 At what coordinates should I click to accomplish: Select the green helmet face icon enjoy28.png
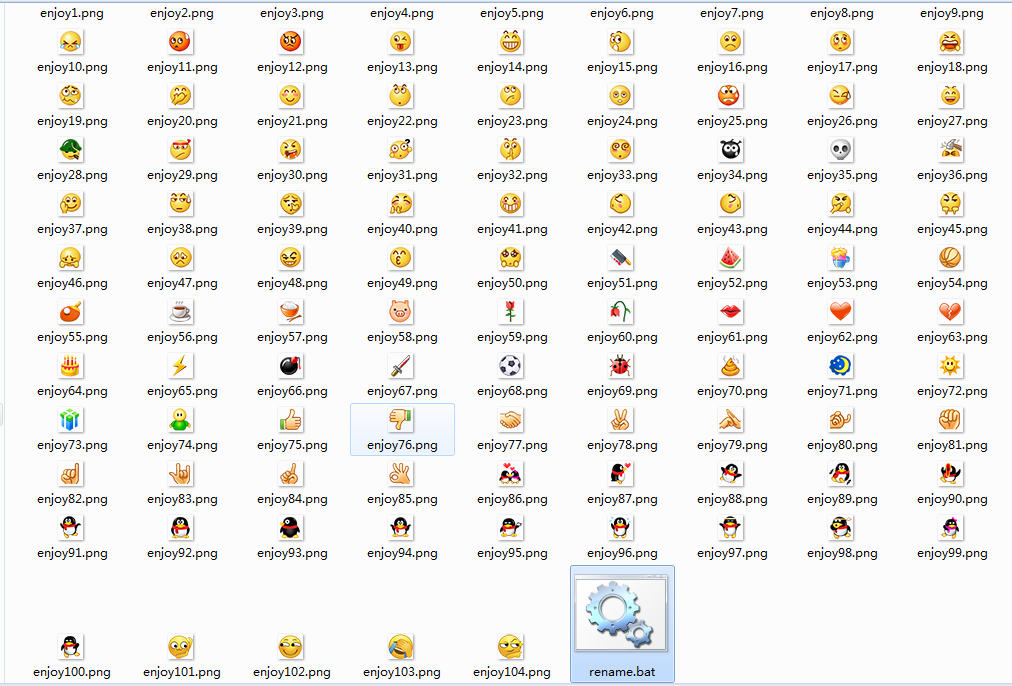pyautogui.click(x=70, y=150)
